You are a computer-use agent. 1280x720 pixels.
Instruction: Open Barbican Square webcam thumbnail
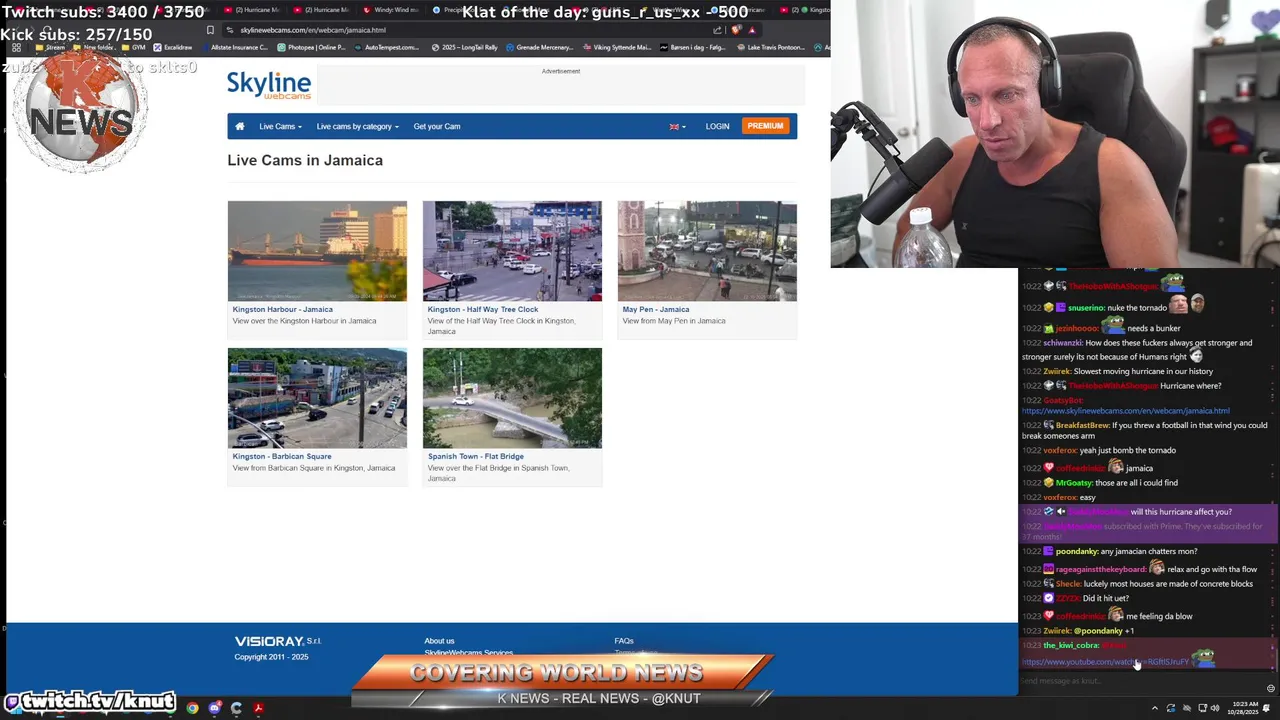[x=317, y=398]
